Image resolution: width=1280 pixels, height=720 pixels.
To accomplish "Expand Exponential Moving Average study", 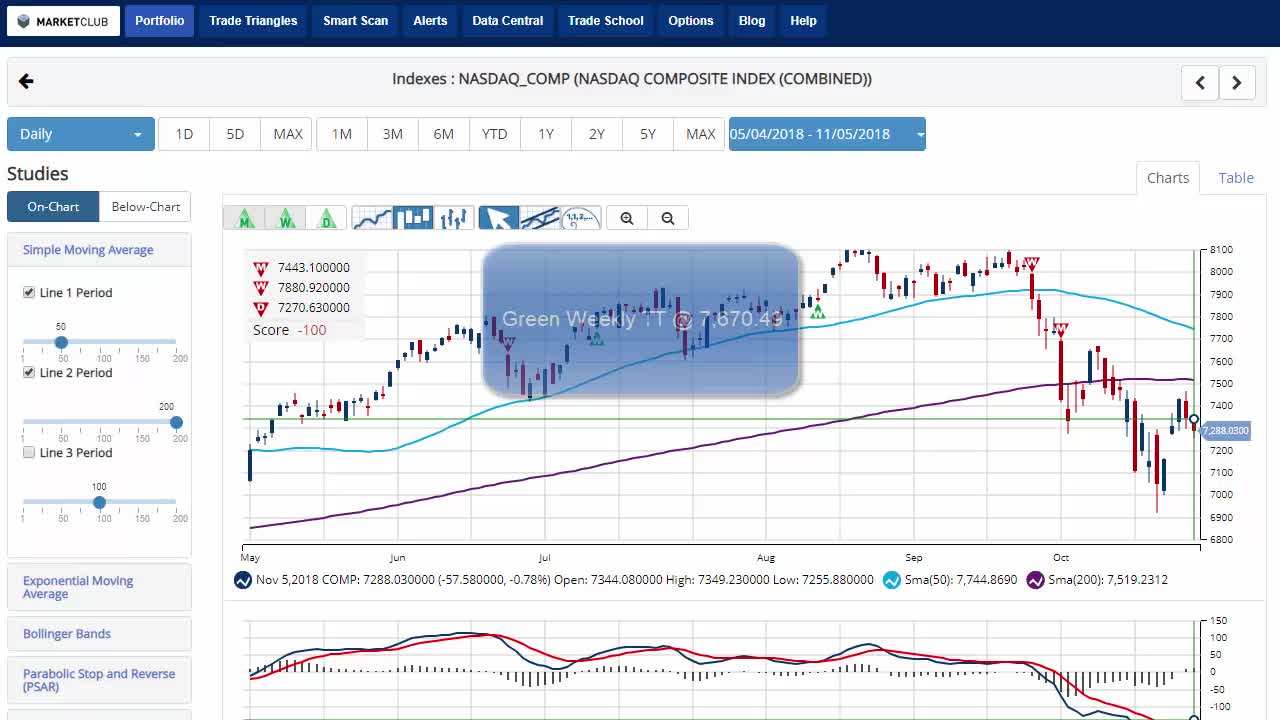I will click(x=99, y=587).
